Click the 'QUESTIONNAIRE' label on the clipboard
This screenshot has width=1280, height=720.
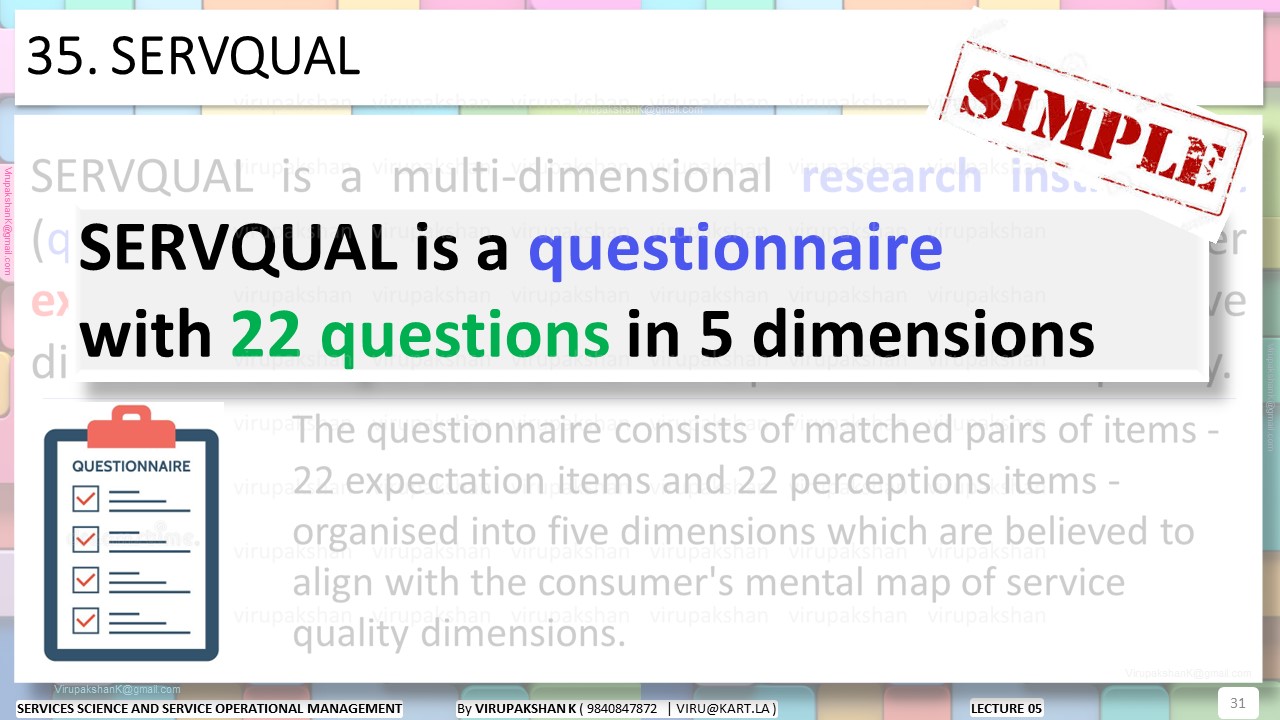pos(131,466)
